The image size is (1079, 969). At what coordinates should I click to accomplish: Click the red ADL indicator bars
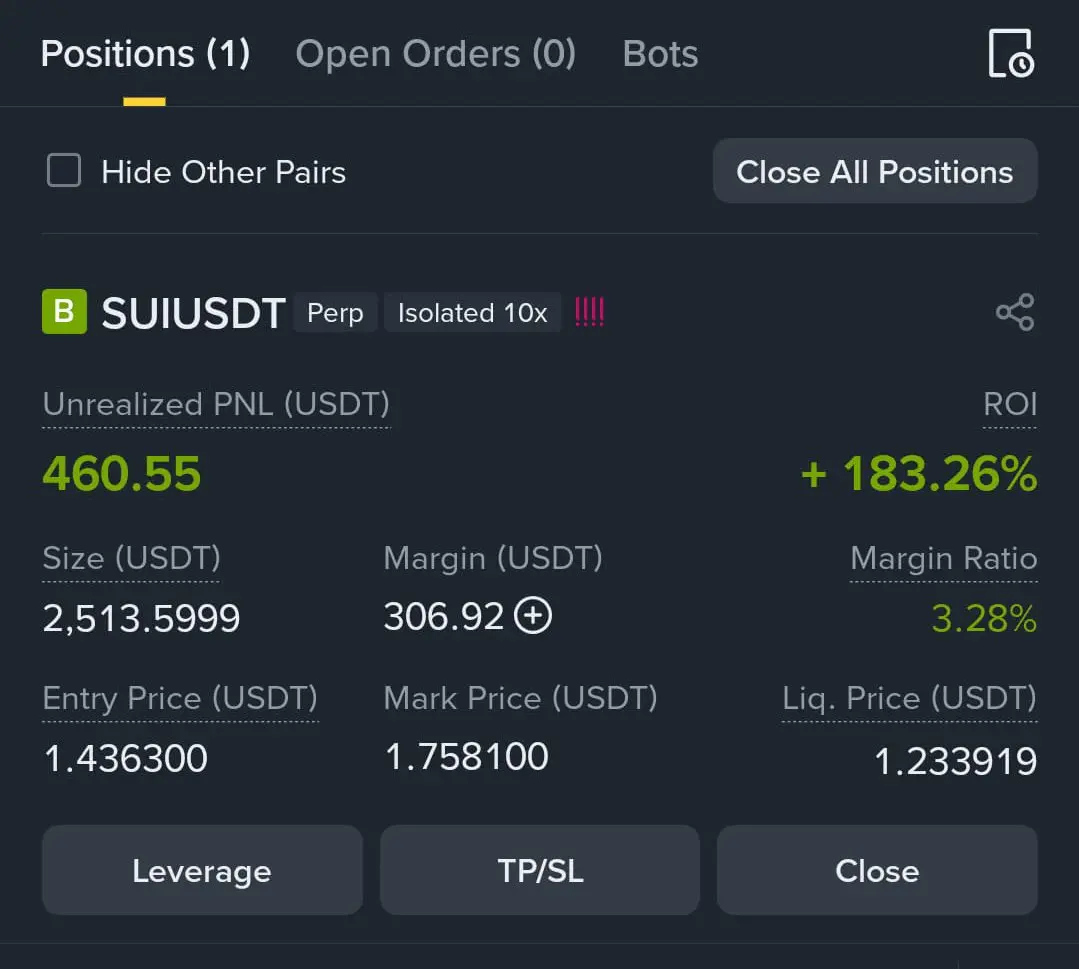click(589, 313)
